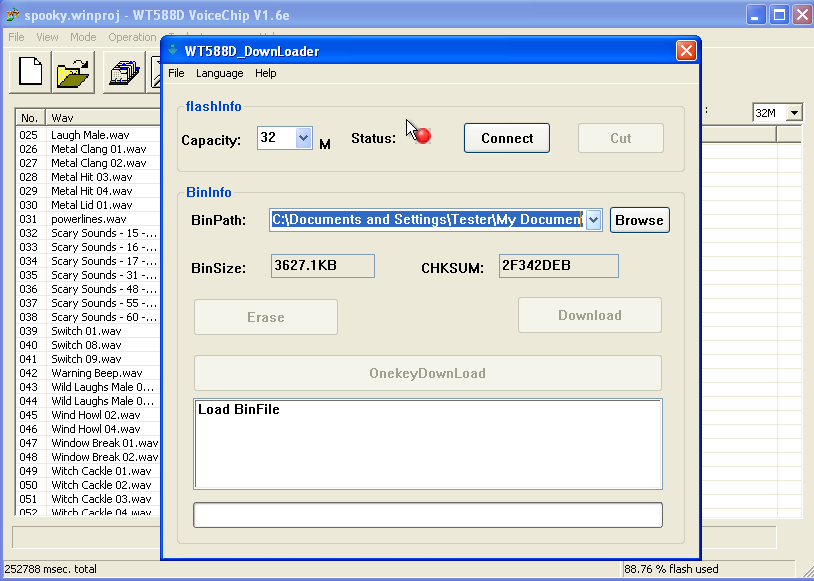The height and width of the screenshot is (581, 814).
Task: Click the Open folder toolbar icon
Action: click(x=75, y=73)
